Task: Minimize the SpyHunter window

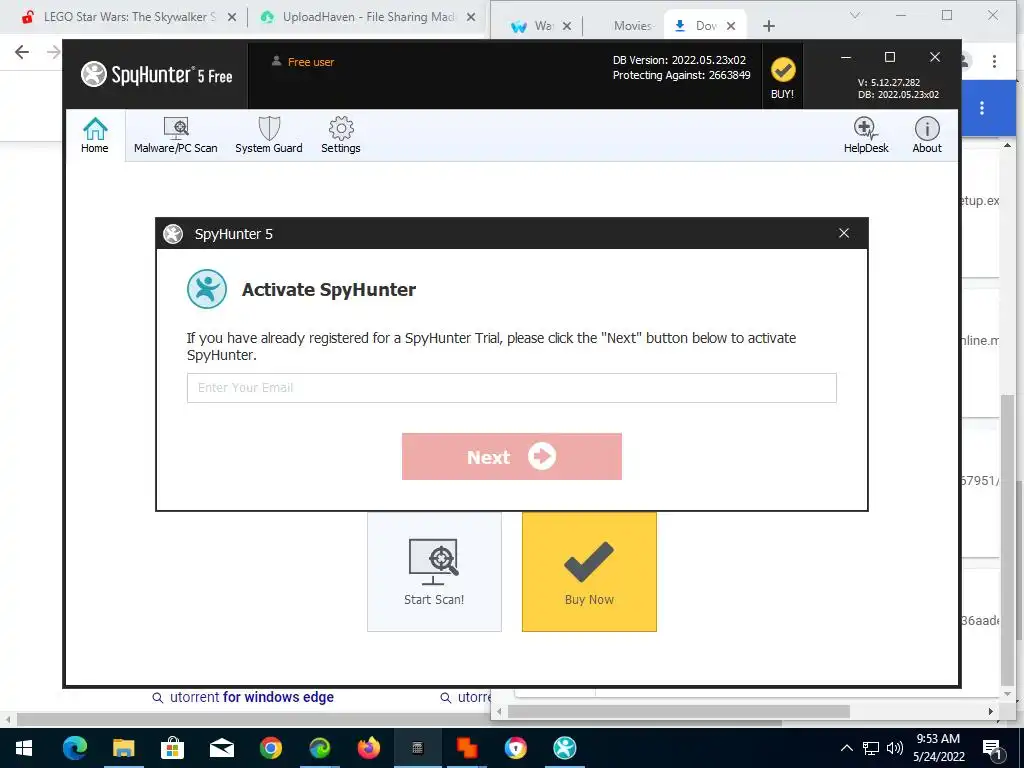Action: click(x=846, y=57)
